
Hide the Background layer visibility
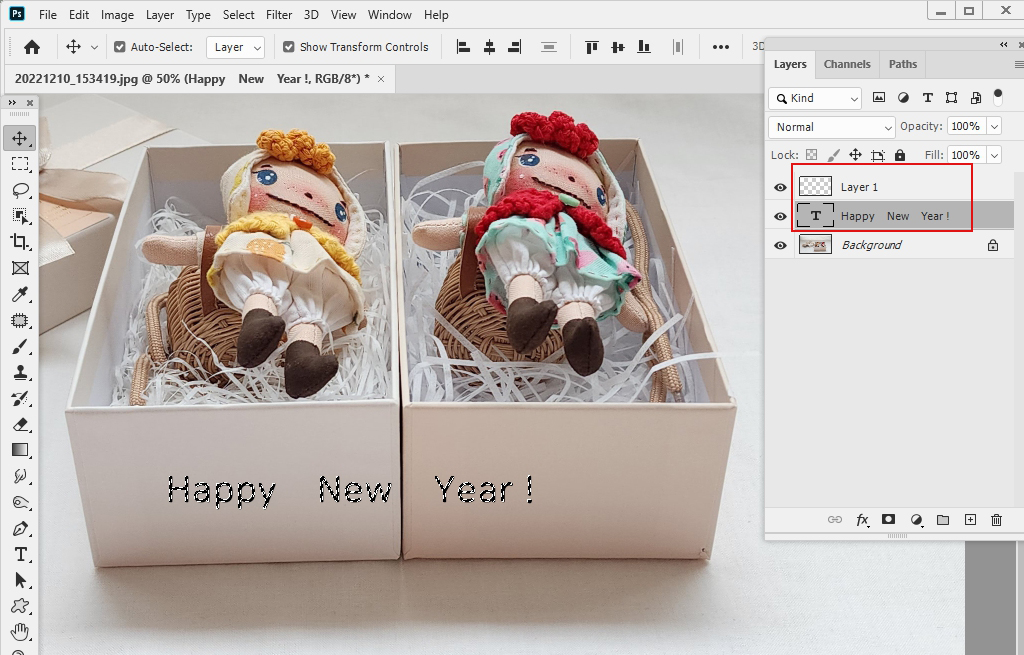(x=780, y=246)
